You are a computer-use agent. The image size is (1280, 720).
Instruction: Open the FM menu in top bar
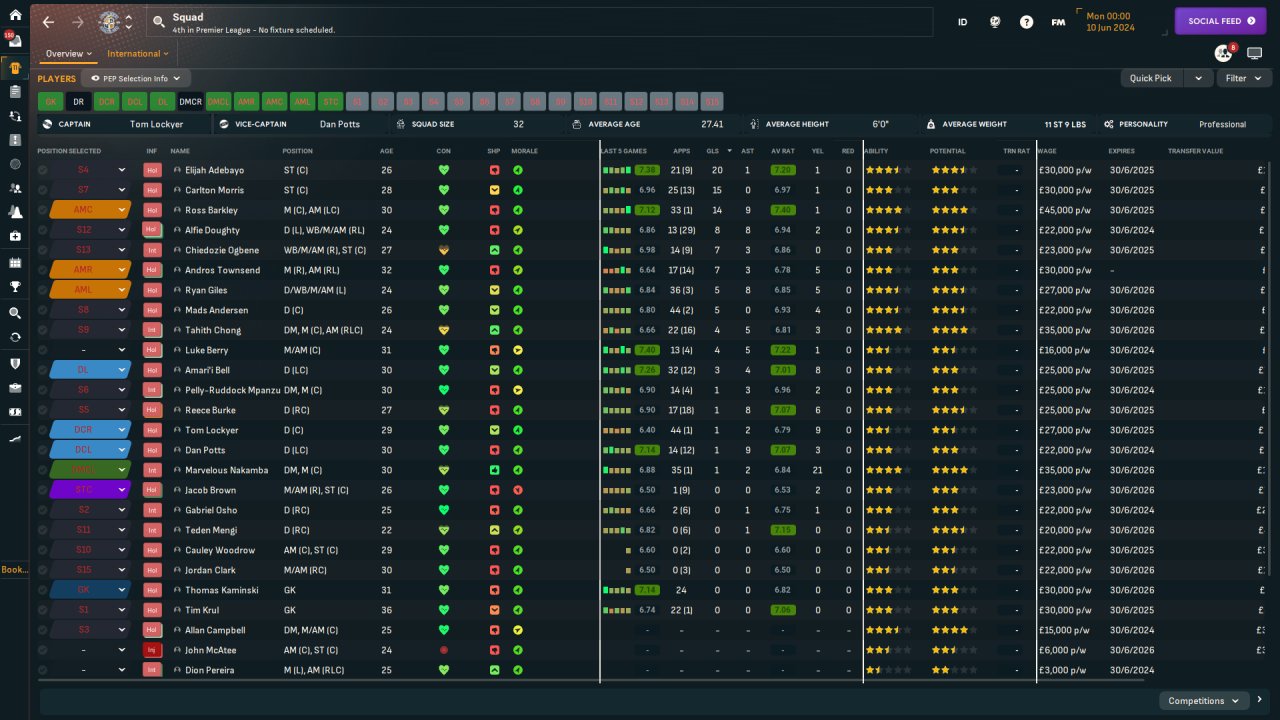tap(1058, 22)
